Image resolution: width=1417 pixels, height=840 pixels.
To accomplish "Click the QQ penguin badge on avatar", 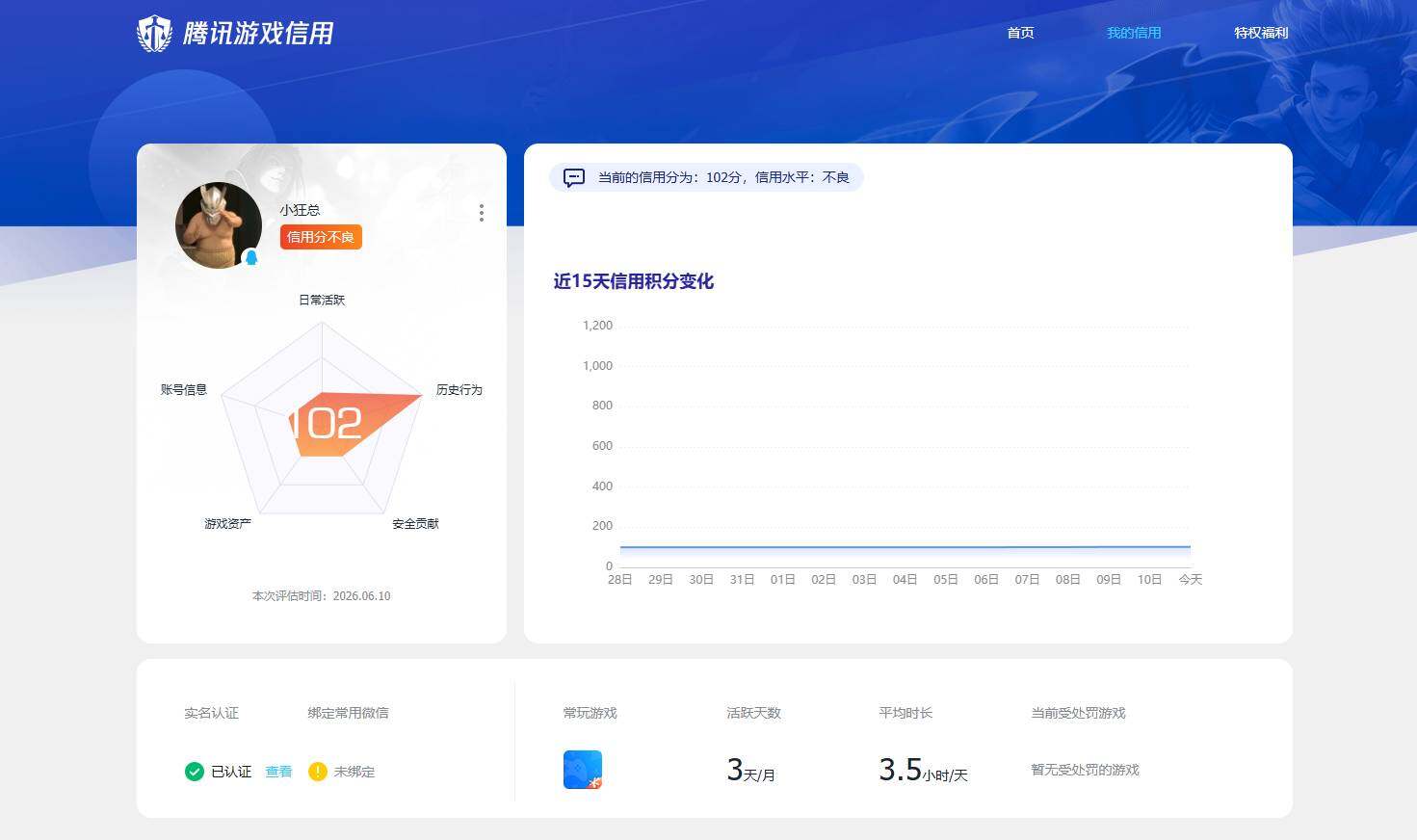I will (x=251, y=257).
